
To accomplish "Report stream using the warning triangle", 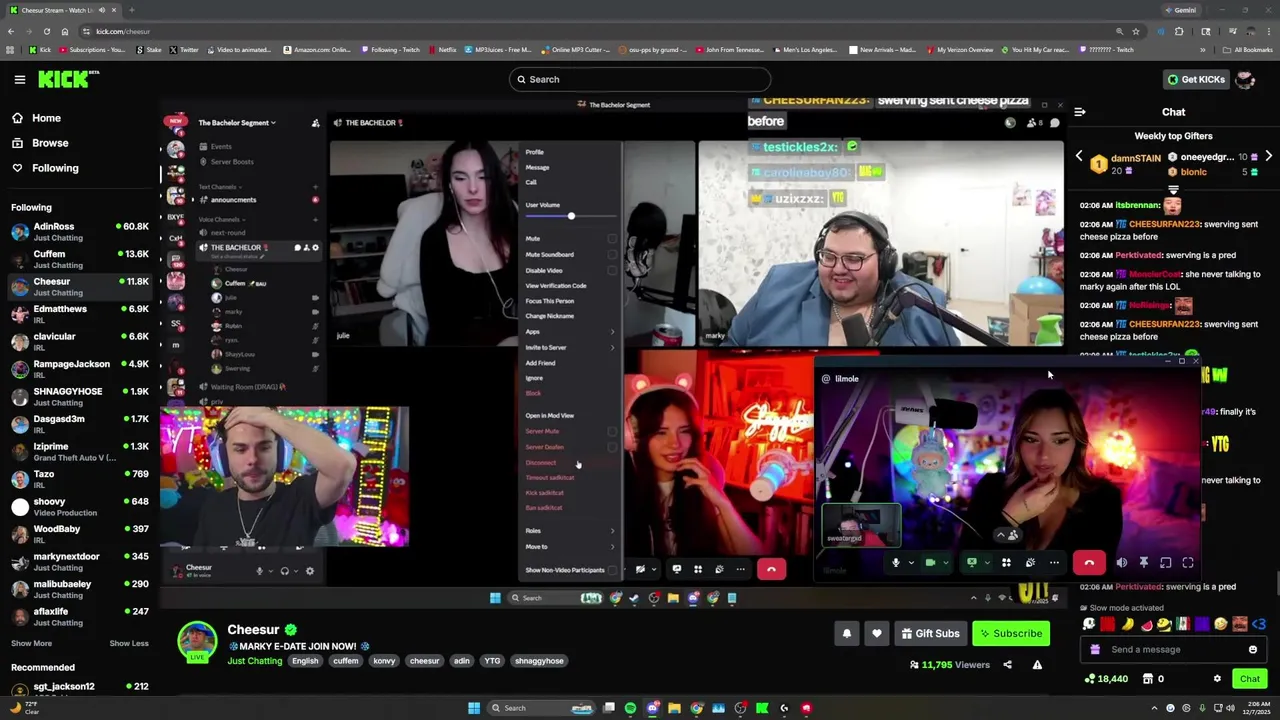I will point(1037,665).
